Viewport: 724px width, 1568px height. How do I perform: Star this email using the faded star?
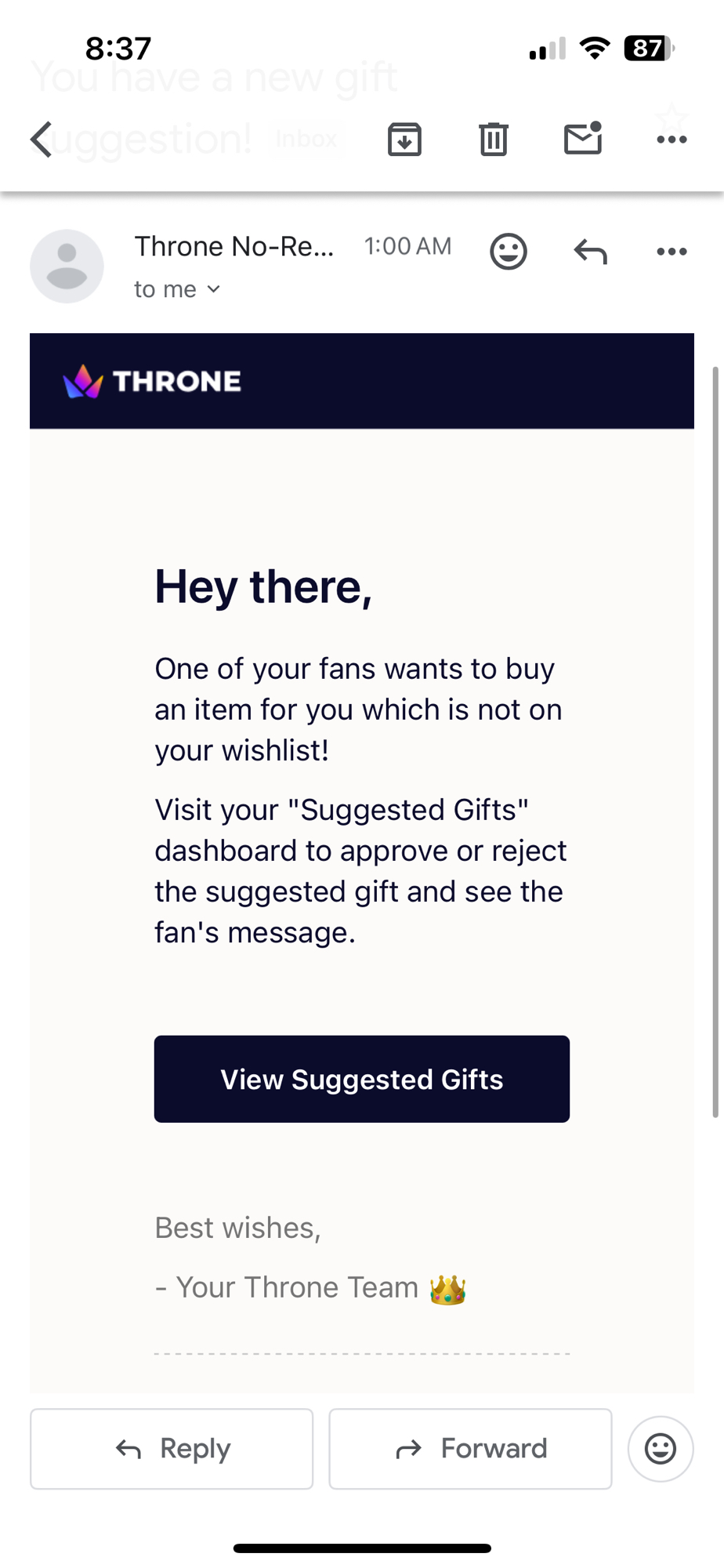[x=672, y=118]
